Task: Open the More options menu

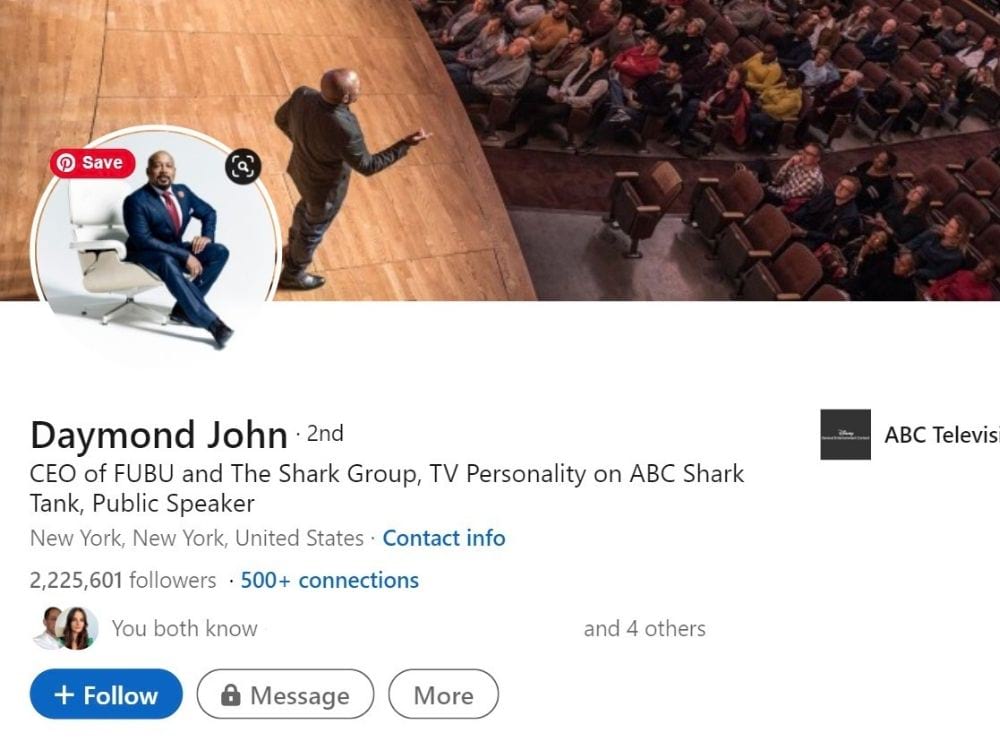Action: point(443,695)
